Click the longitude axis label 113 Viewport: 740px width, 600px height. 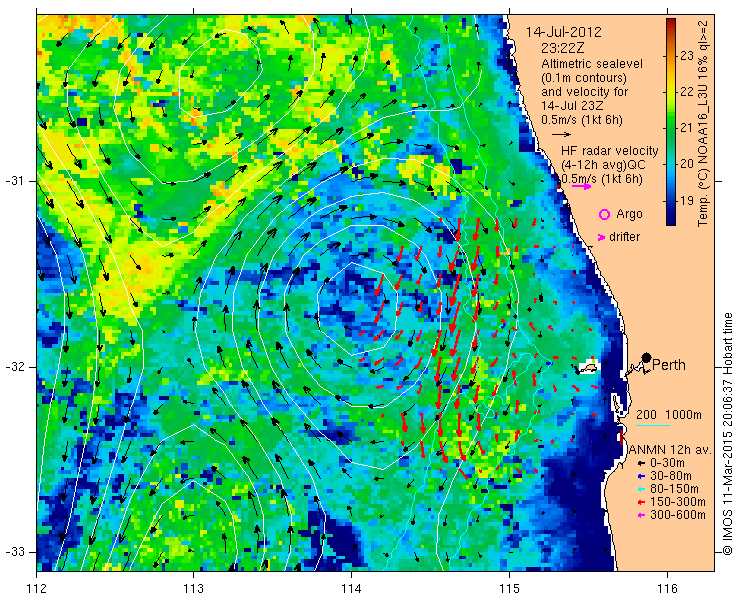(x=193, y=589)
